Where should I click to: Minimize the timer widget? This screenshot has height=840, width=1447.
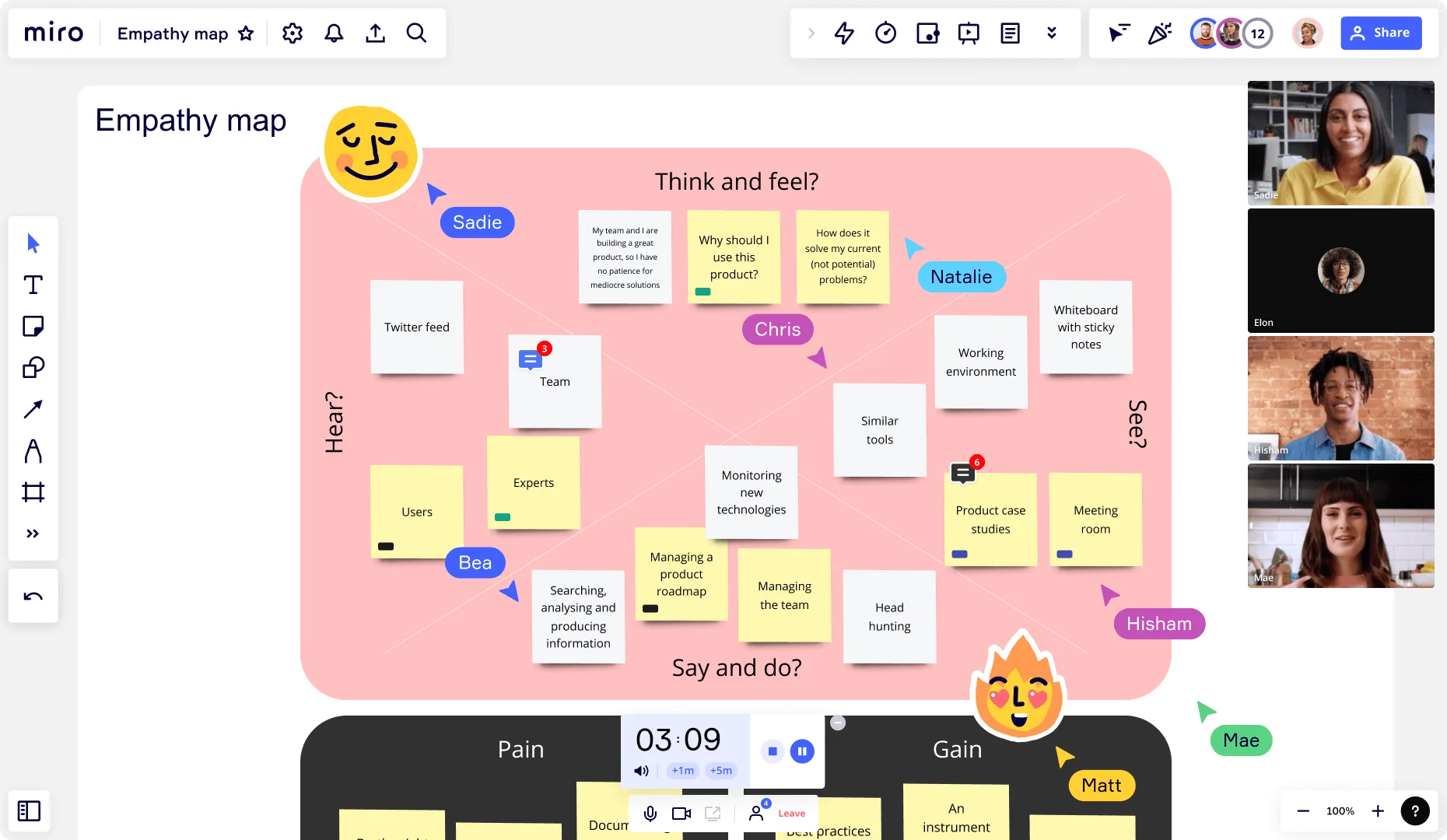pos(838,723)
